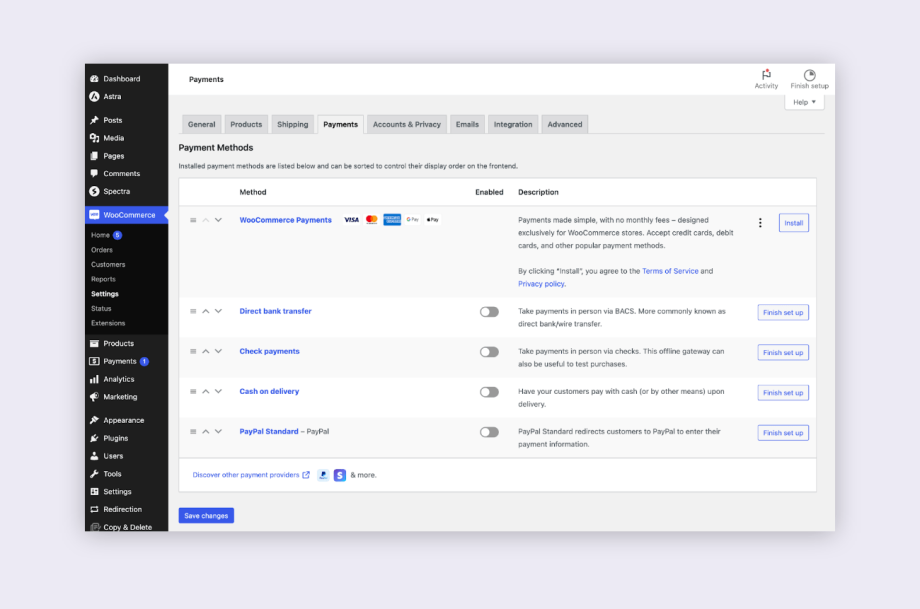Switch to the General tab
Screen dimensions: 920x609
(x=202, y=124)
